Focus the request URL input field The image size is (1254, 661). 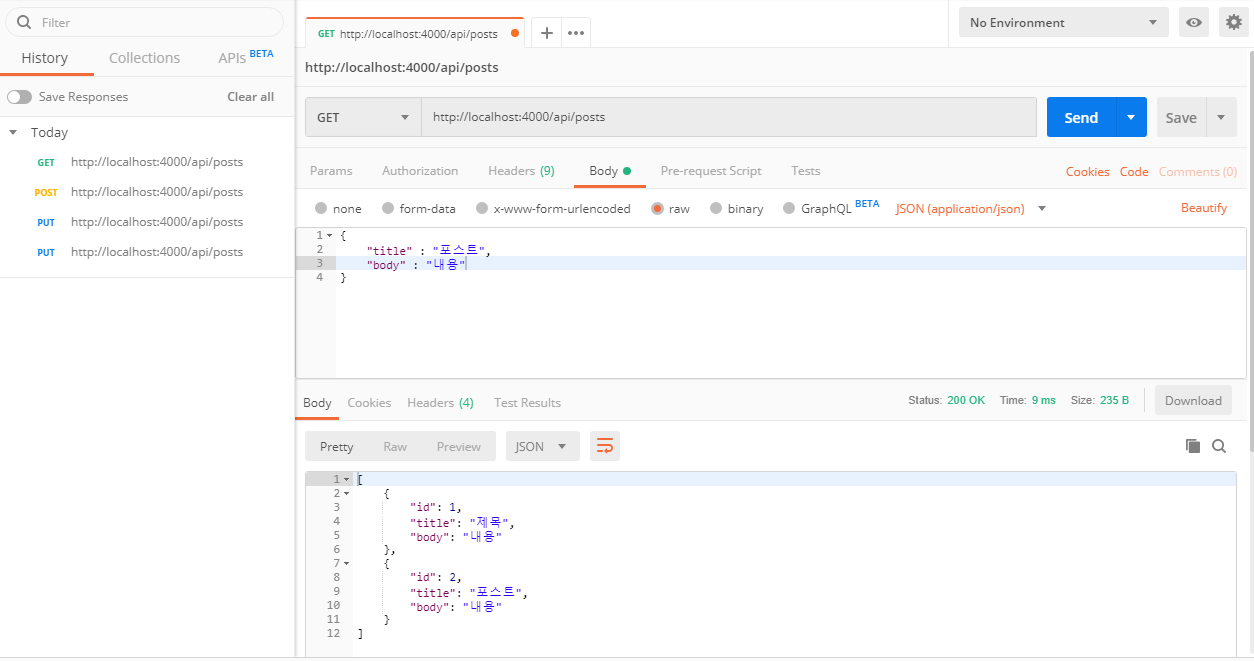pyautogui.click(x=729, y=117)
